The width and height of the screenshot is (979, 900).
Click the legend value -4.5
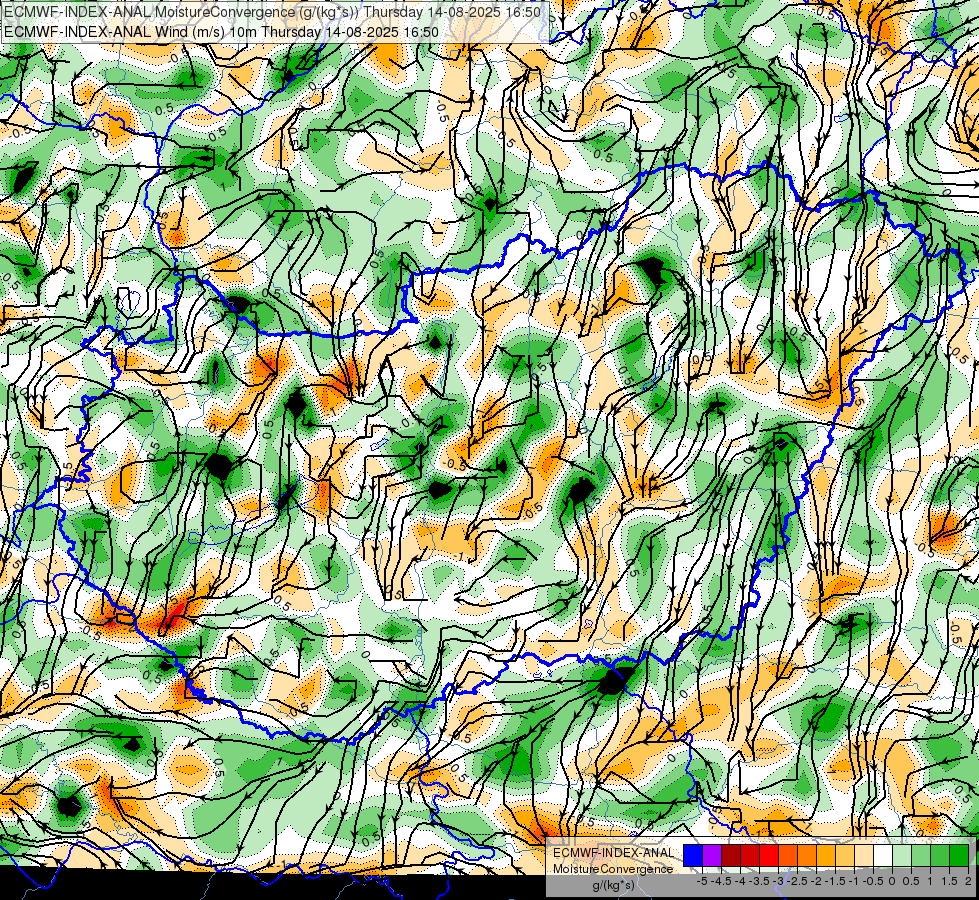pyautogui.click(x=721, y=881)
